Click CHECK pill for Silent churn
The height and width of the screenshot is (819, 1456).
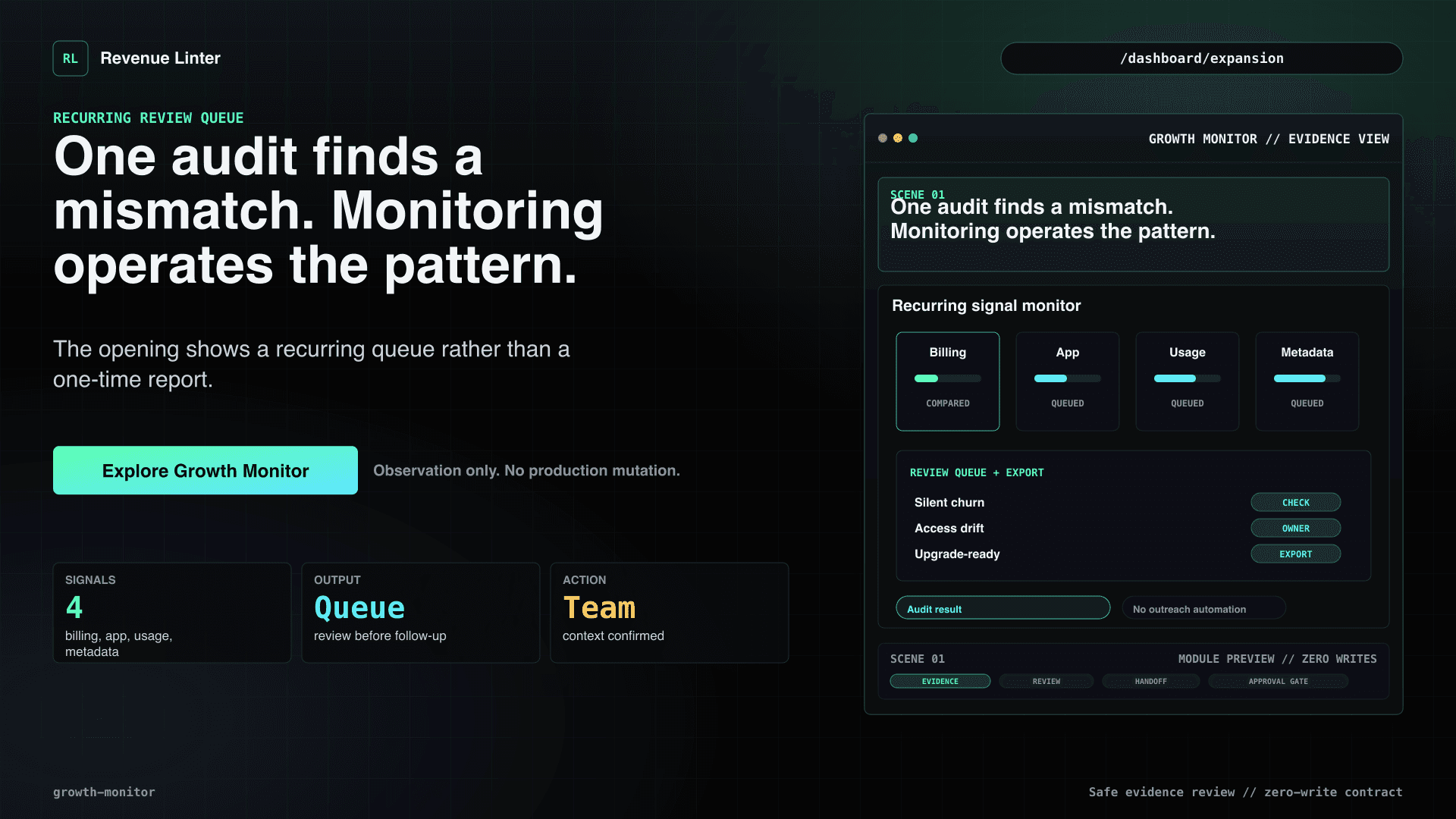[x=1296, y=503]
